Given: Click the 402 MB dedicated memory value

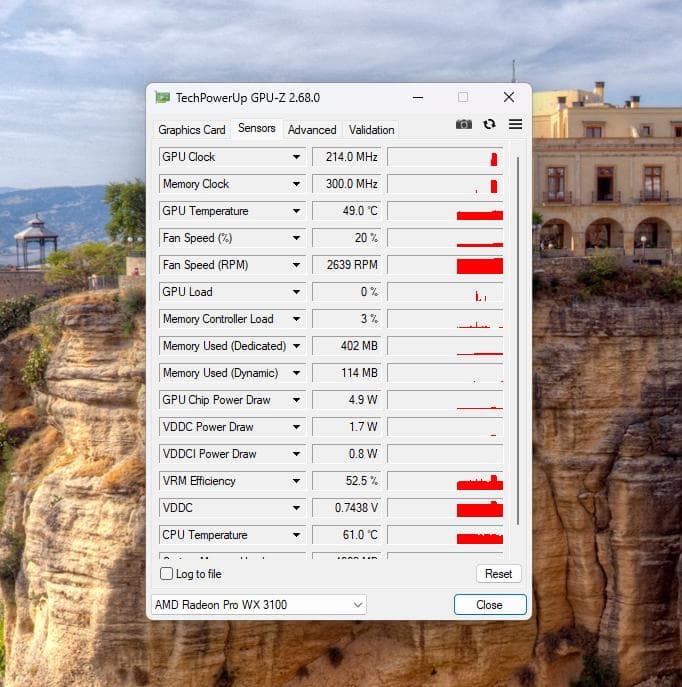Looking at the screenshot, I should coord(347,346).
